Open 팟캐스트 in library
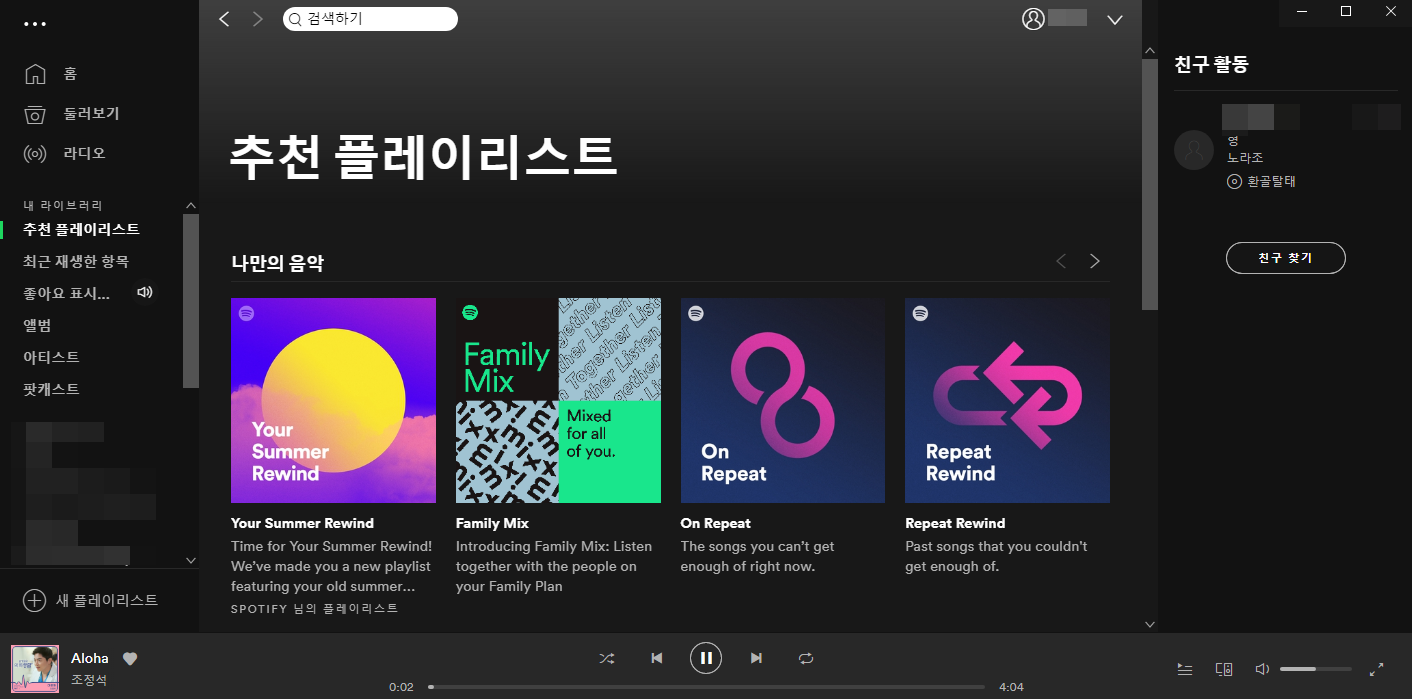Viewport: 1412px width, 699px height. [51, 389]
